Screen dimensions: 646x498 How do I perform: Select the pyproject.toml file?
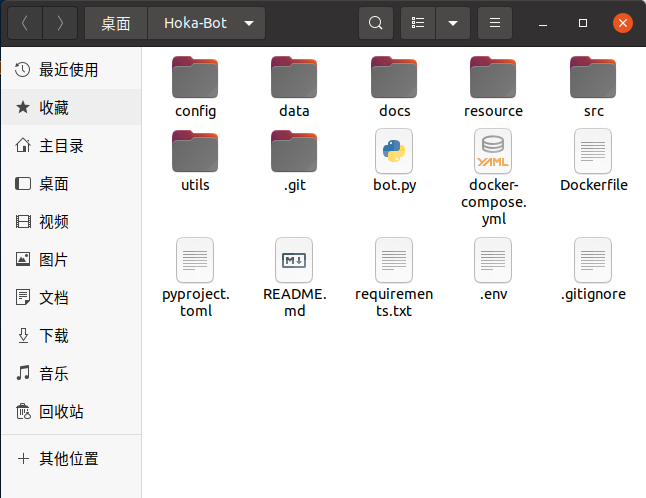point(195,260)
